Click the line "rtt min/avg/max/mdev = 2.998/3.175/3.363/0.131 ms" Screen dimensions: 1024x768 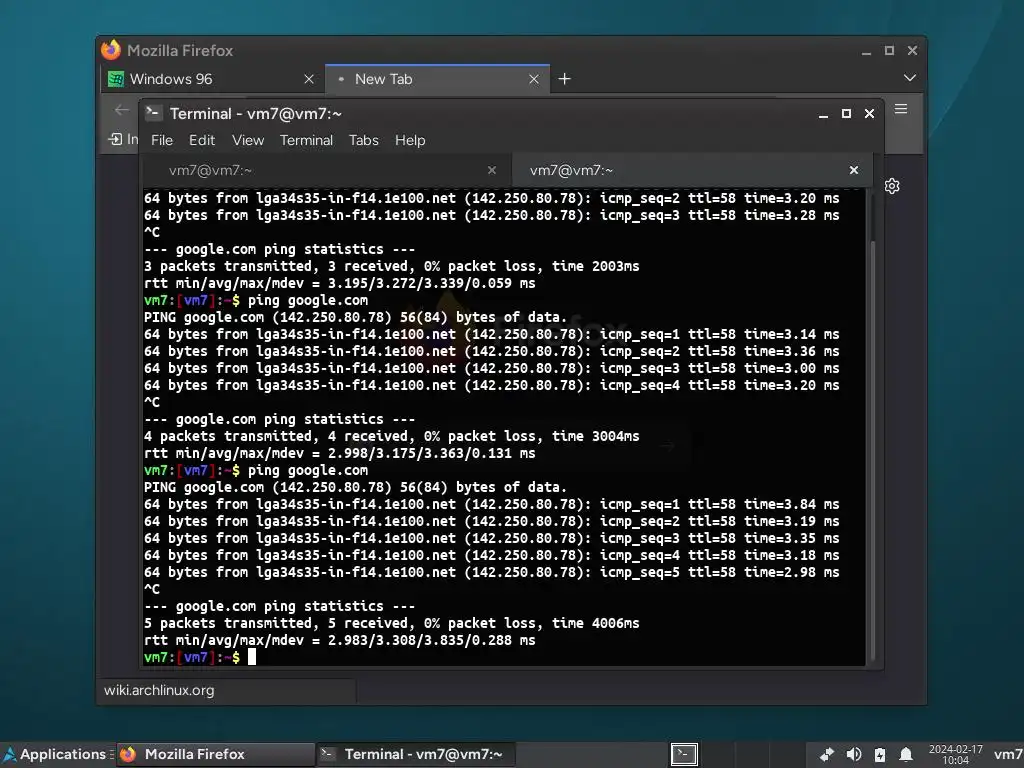click(x=340, y=453)
